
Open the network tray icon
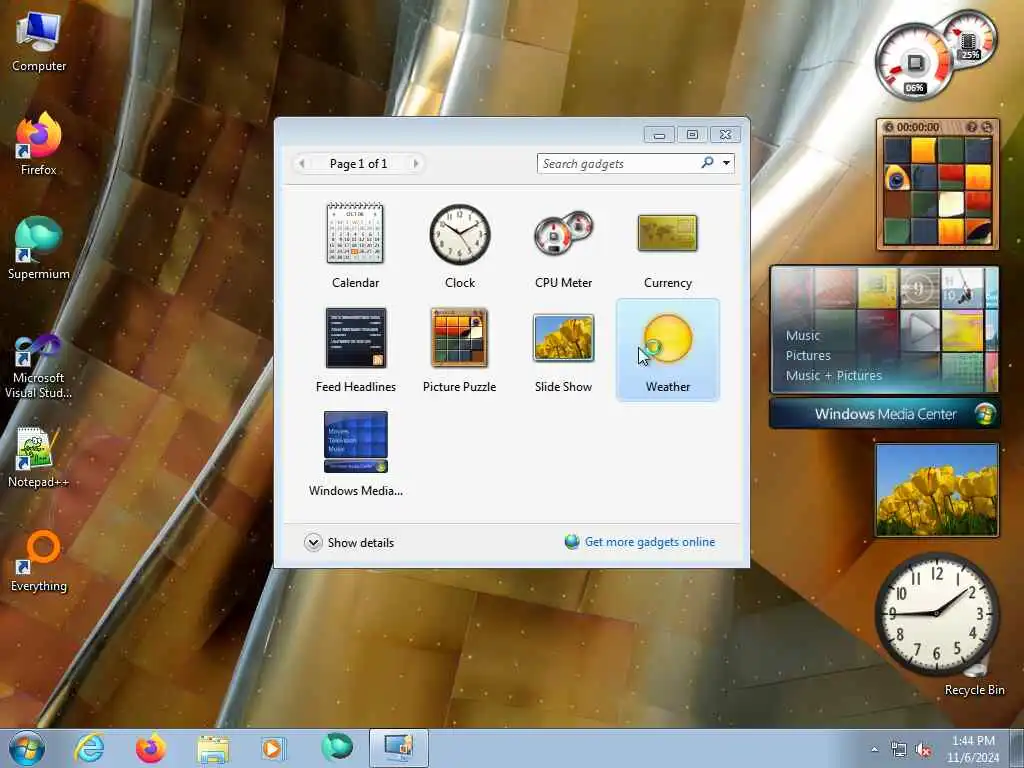tap(899, 750)
